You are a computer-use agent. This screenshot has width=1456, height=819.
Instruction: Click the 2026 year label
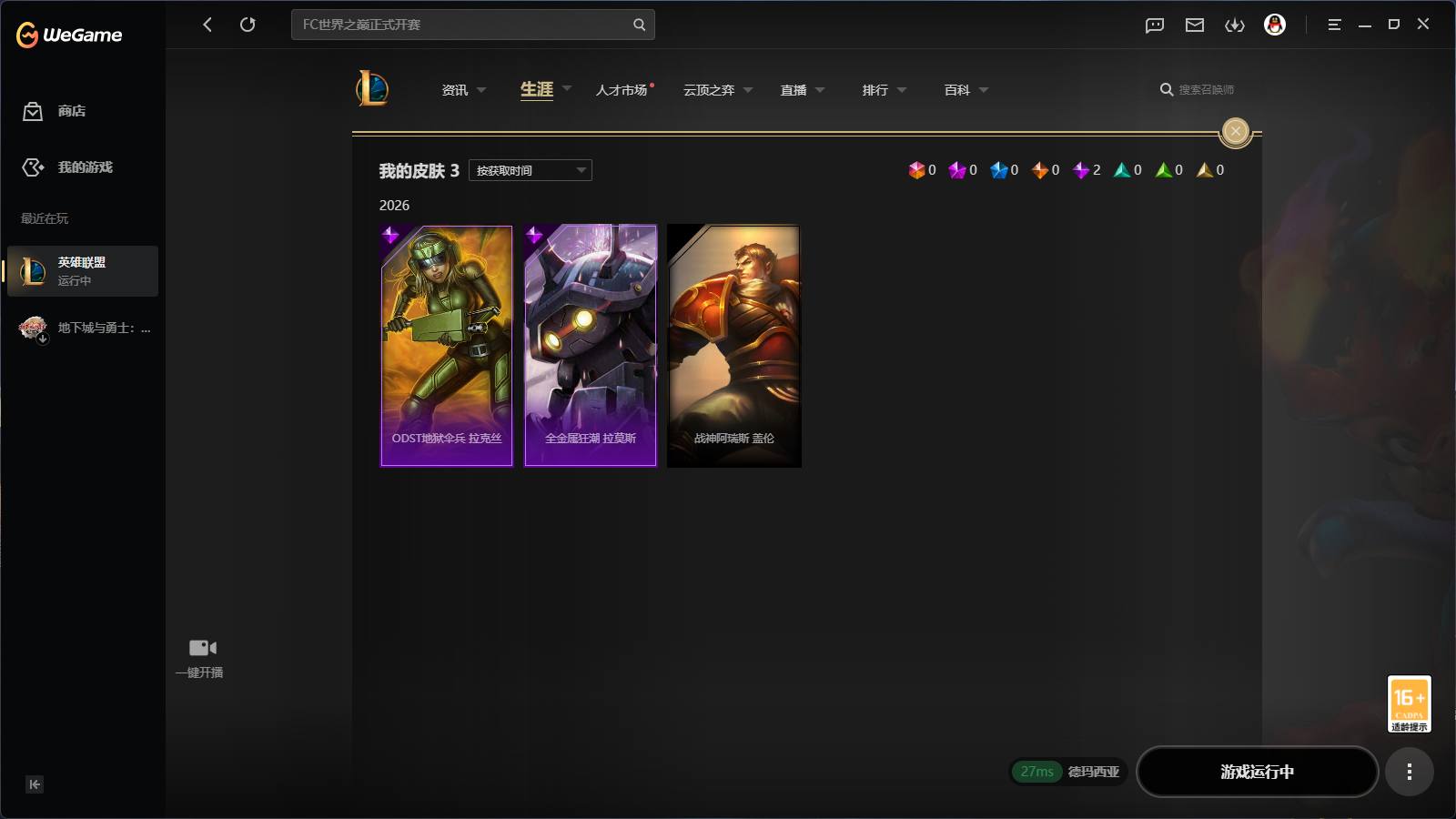coord(394,206)
